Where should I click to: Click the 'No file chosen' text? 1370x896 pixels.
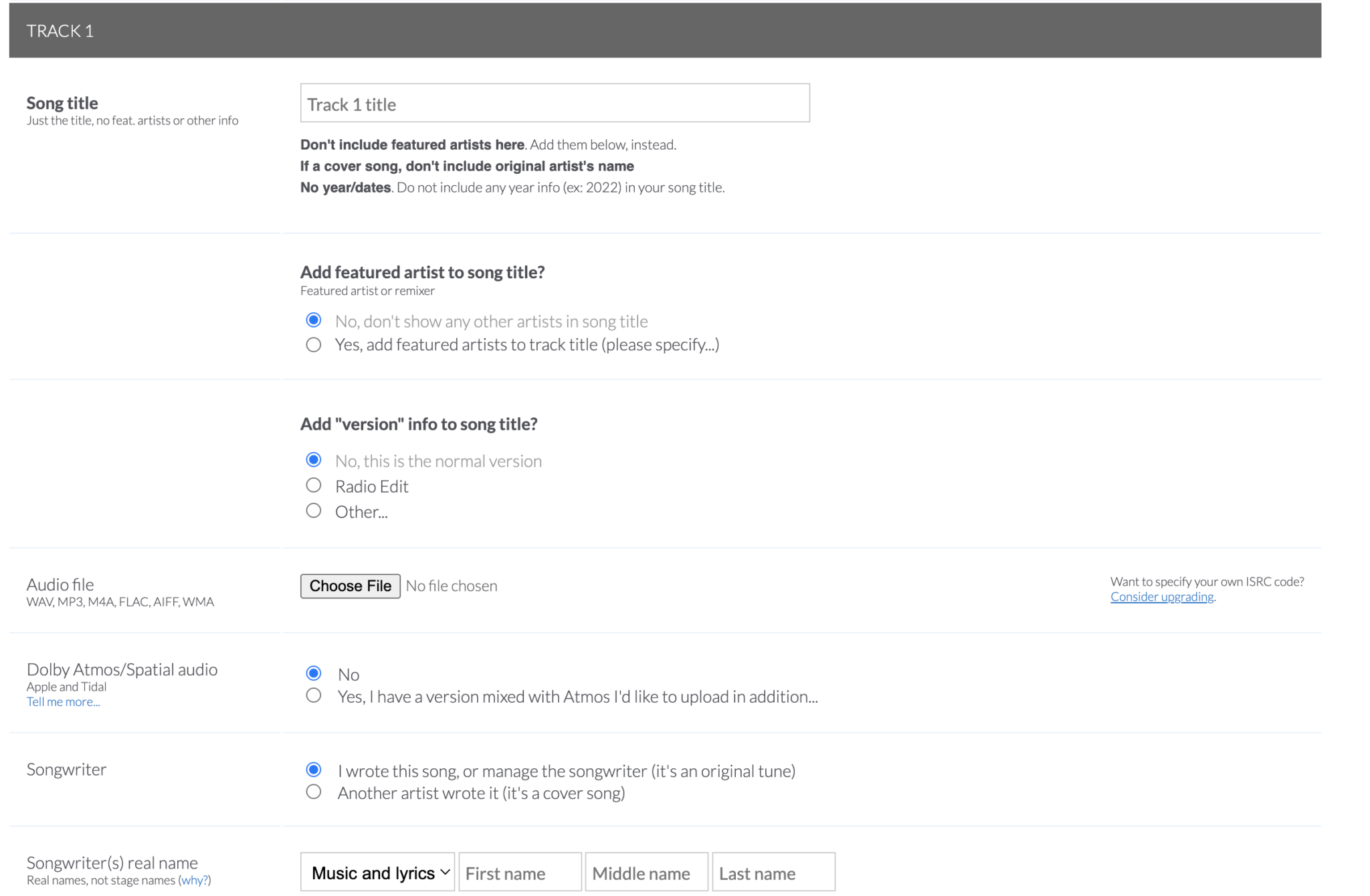pyautogui.click(x=452, y=586)
